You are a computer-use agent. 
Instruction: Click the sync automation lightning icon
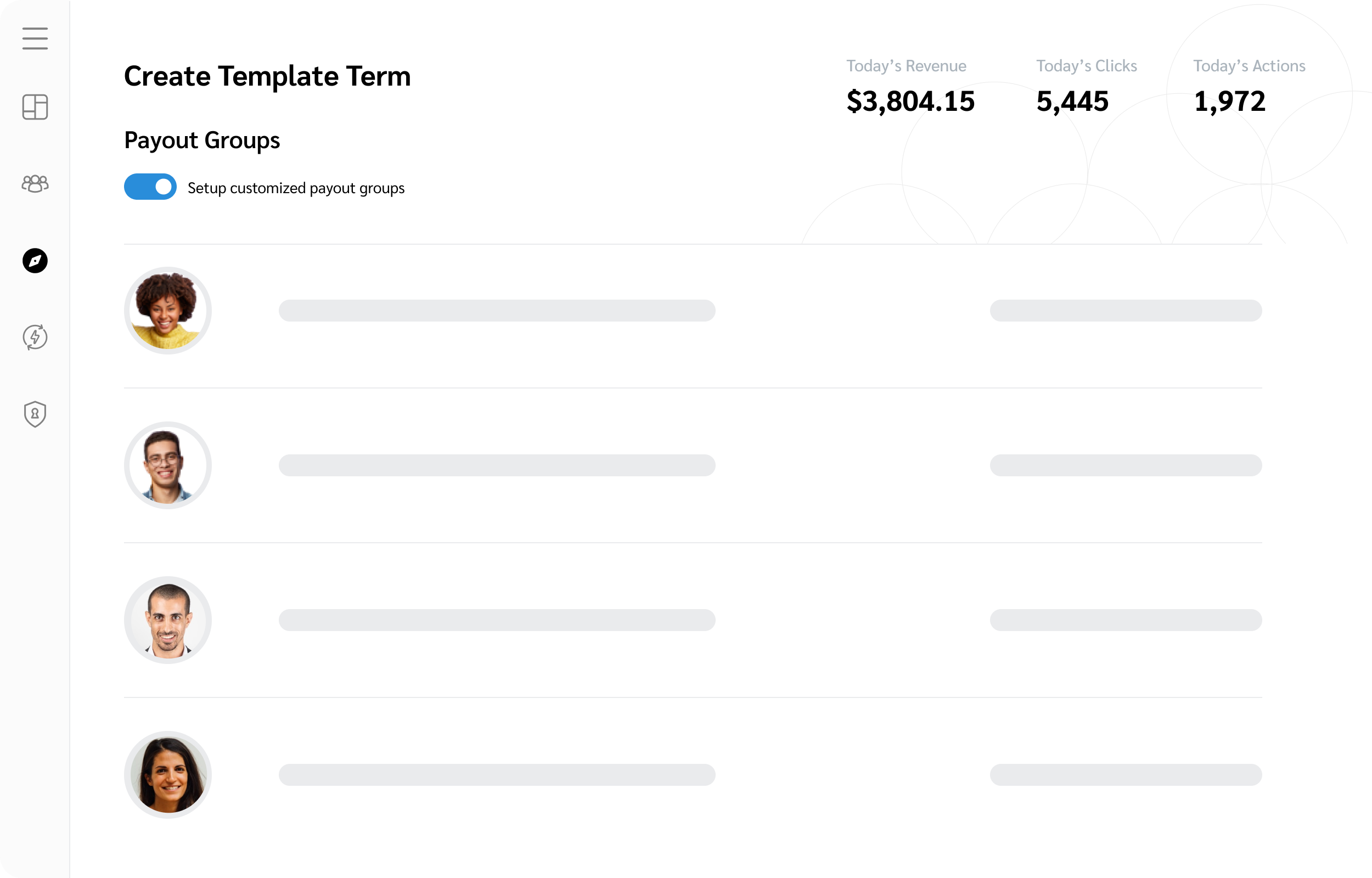pyautogui.click(x=35, y=337)
